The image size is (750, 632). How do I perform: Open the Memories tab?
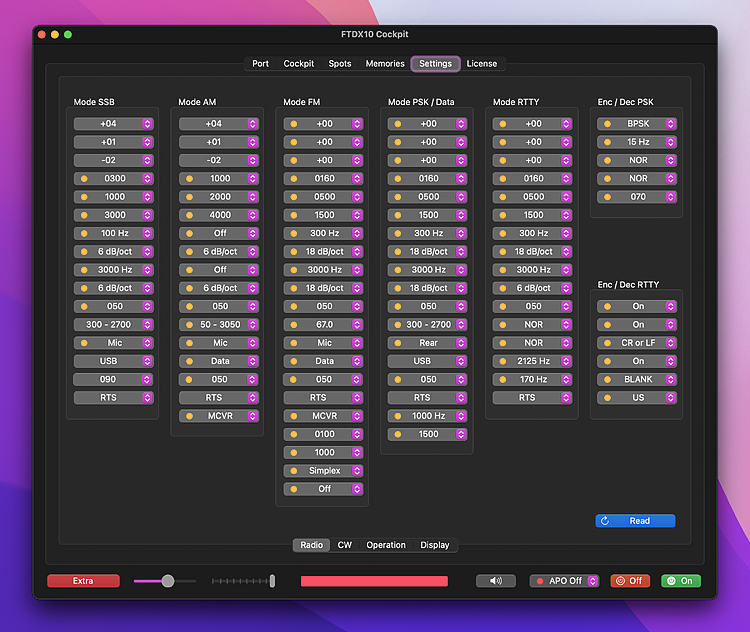tap(385, 64)
